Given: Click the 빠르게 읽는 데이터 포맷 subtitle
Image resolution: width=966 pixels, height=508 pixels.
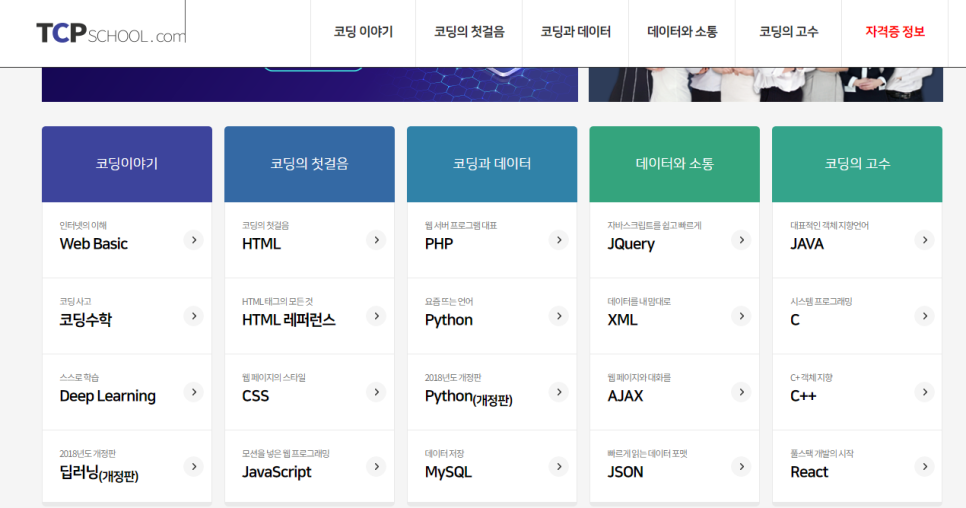Looking at the screenshot, I should pos(647,454).
